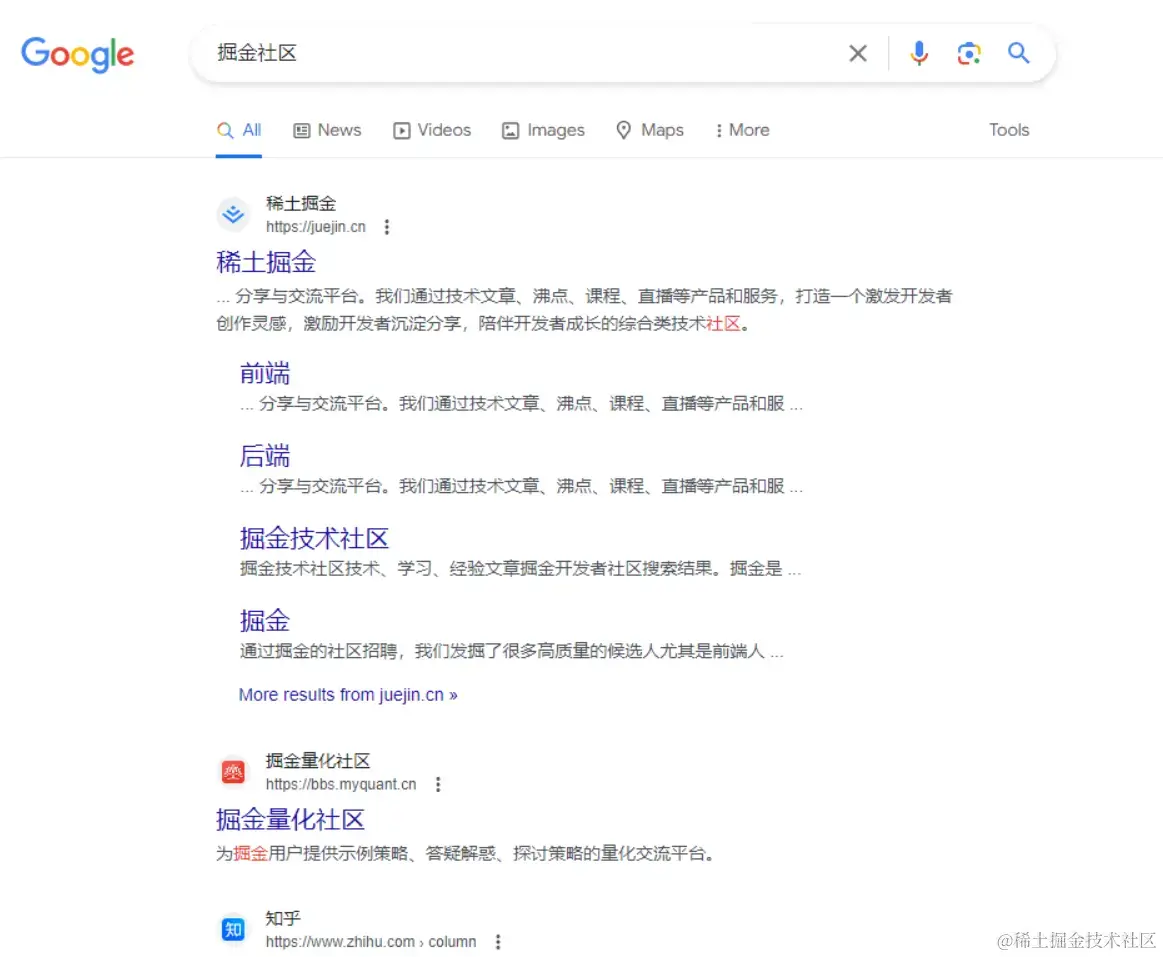Click the https://juejin.cn URL text
Viewport: 1163px width, 957px height.
click(316, 227)
